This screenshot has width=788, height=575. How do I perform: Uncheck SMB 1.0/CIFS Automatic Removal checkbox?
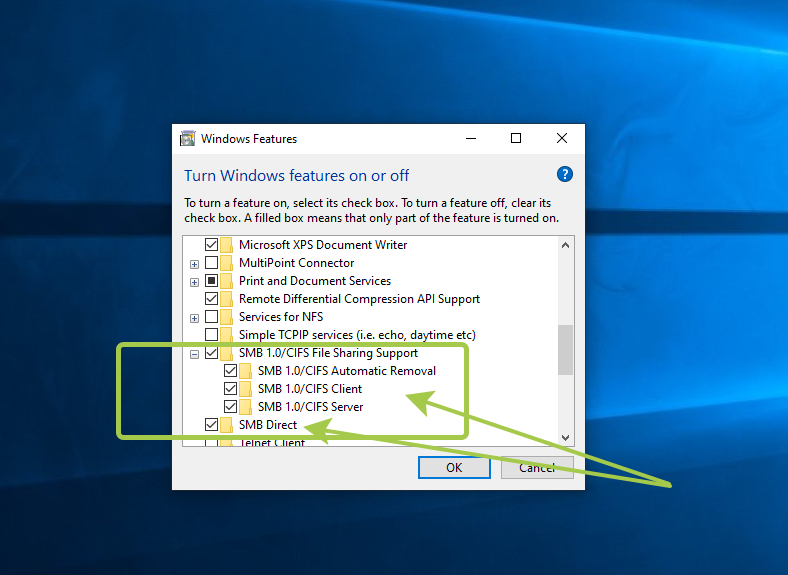click(x=231, y=371)
